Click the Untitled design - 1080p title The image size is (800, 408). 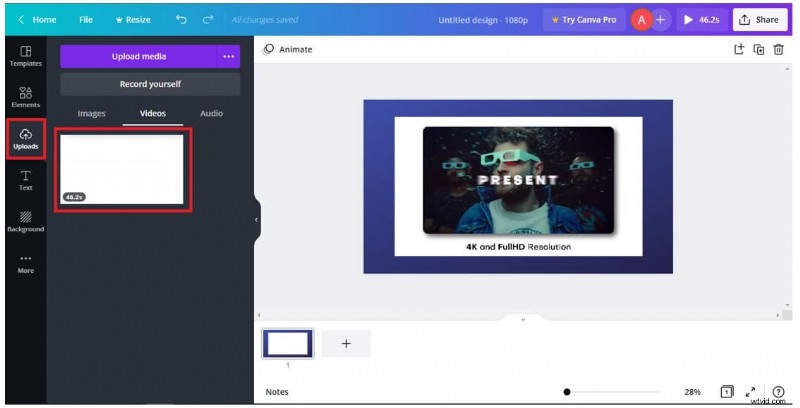[x=483, y=20]
